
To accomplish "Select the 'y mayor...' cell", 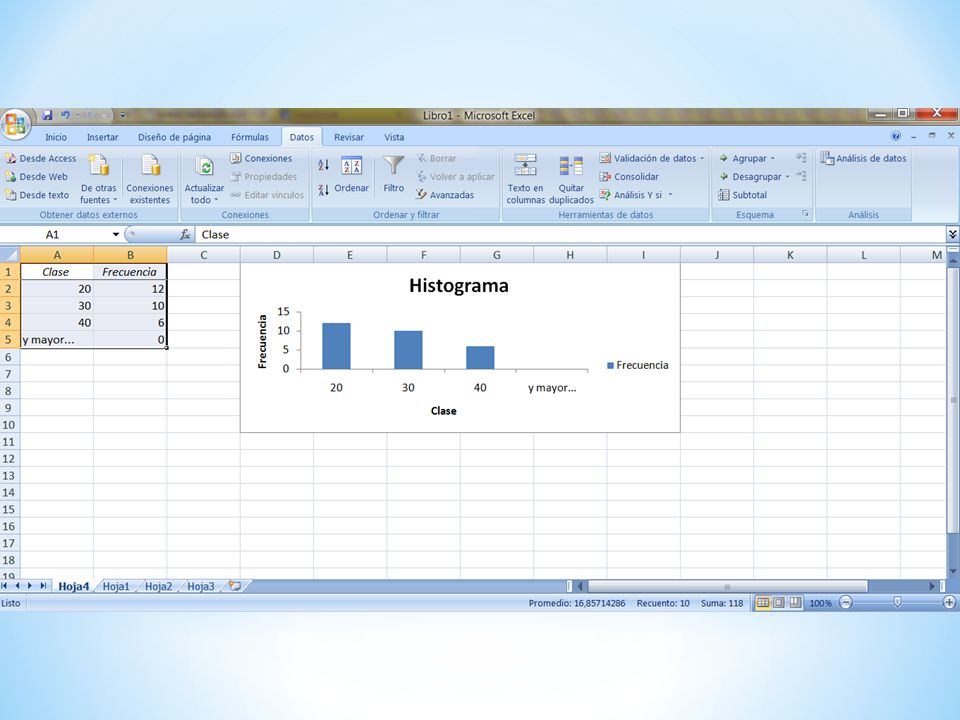I will [57, 340].
